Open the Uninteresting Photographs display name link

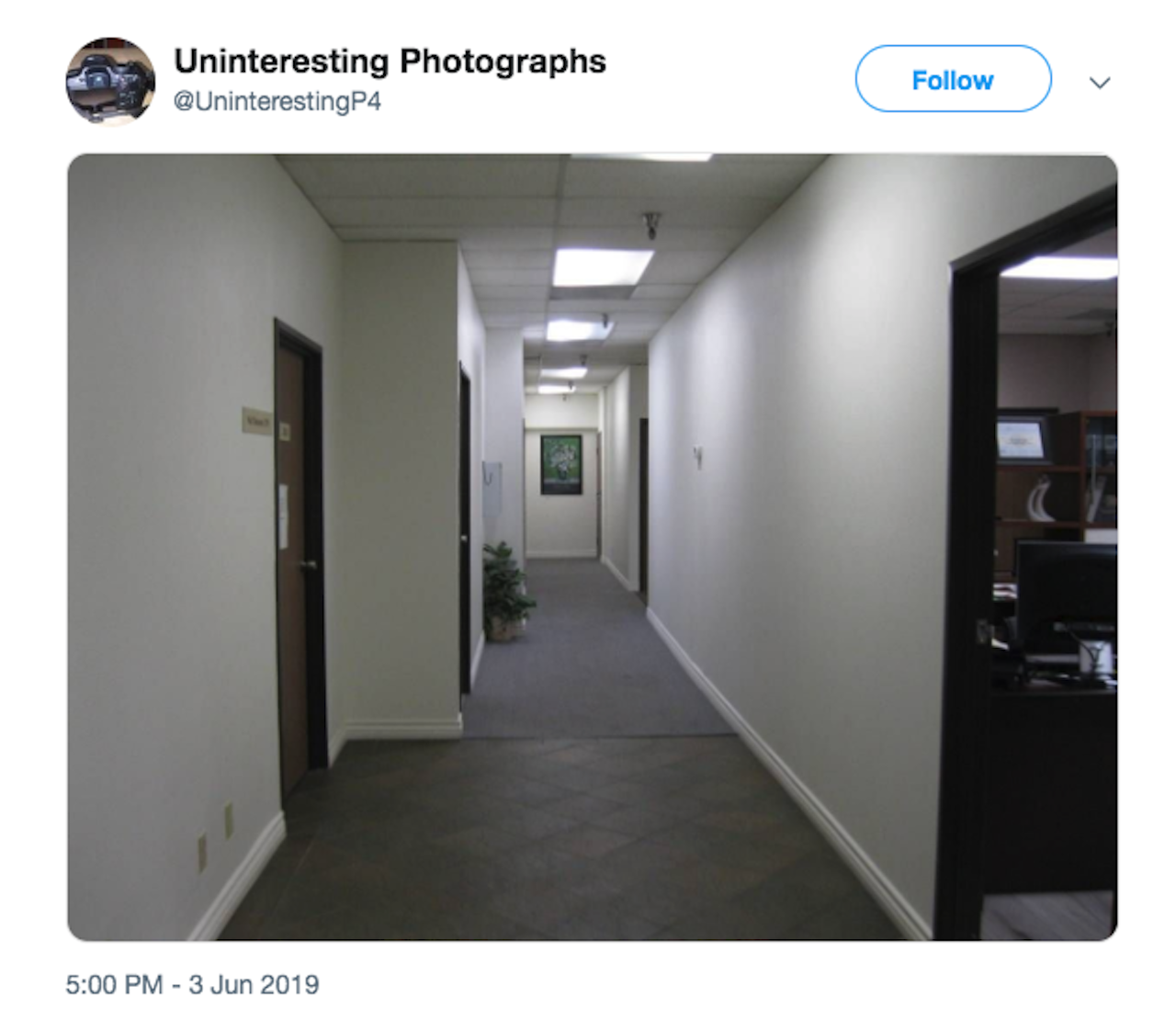coord(390,61)
